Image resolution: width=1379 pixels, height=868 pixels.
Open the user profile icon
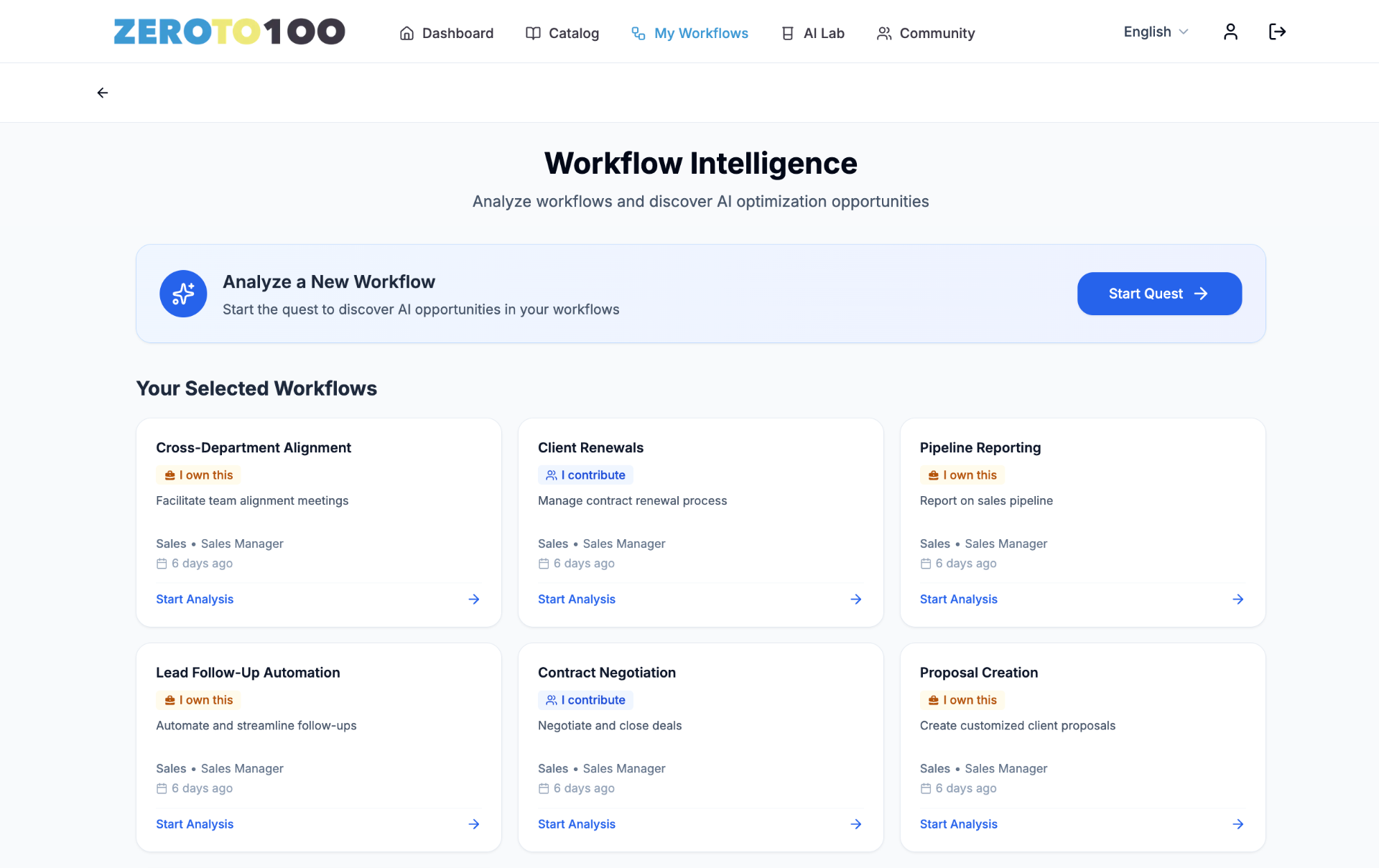[x=1230, y=32]
